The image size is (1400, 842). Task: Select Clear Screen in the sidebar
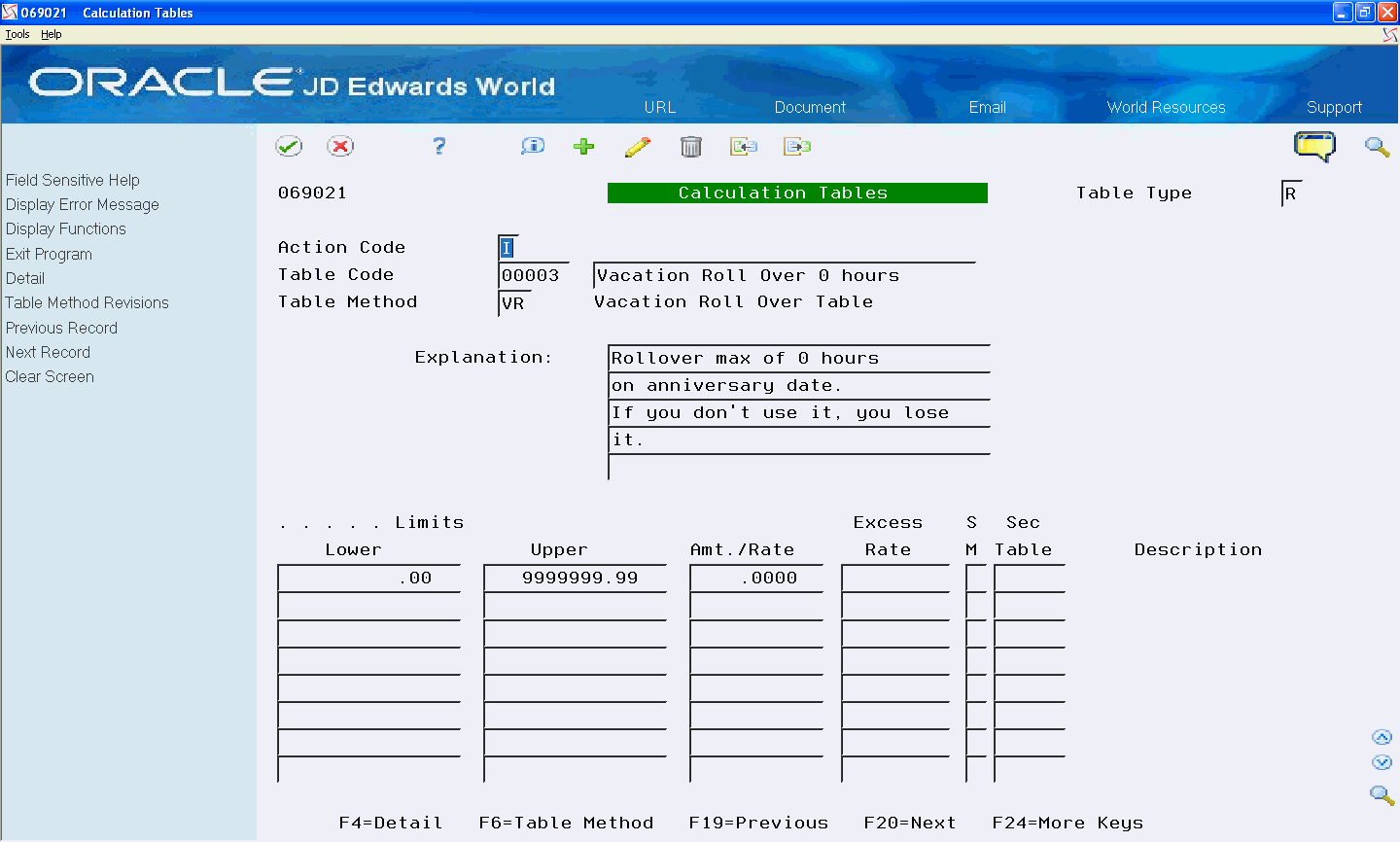coord(50,376)
